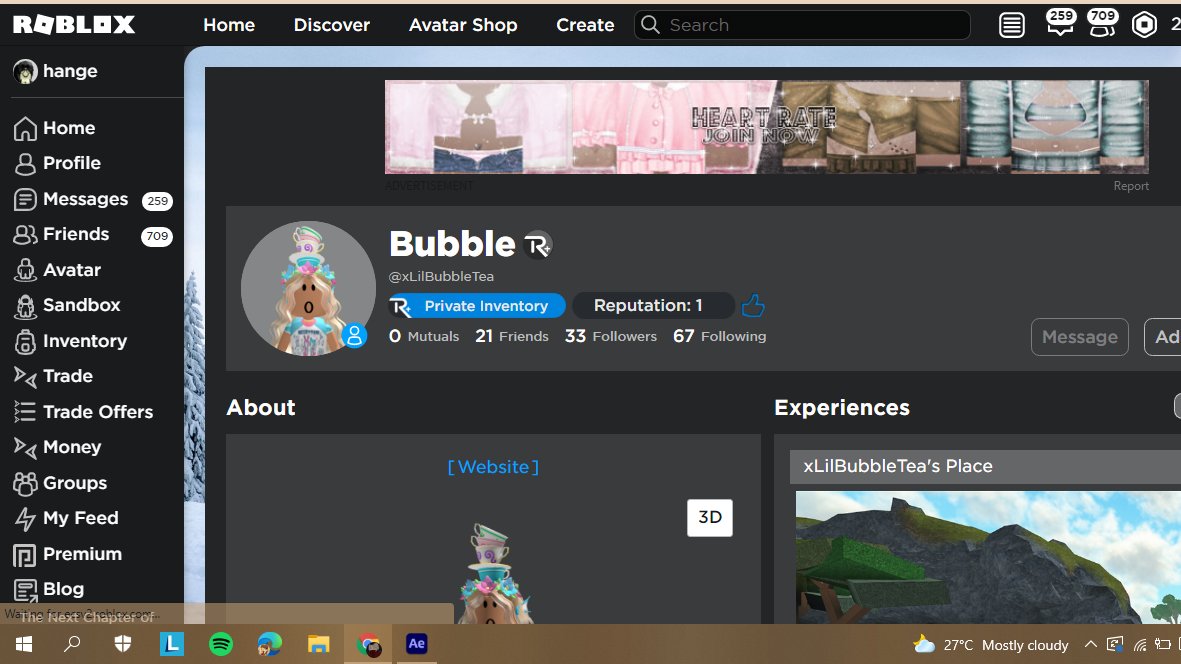Screen dimensions: 1181x664
Task: Toggle the 3D avatar view button
Action: pos(710,517)
